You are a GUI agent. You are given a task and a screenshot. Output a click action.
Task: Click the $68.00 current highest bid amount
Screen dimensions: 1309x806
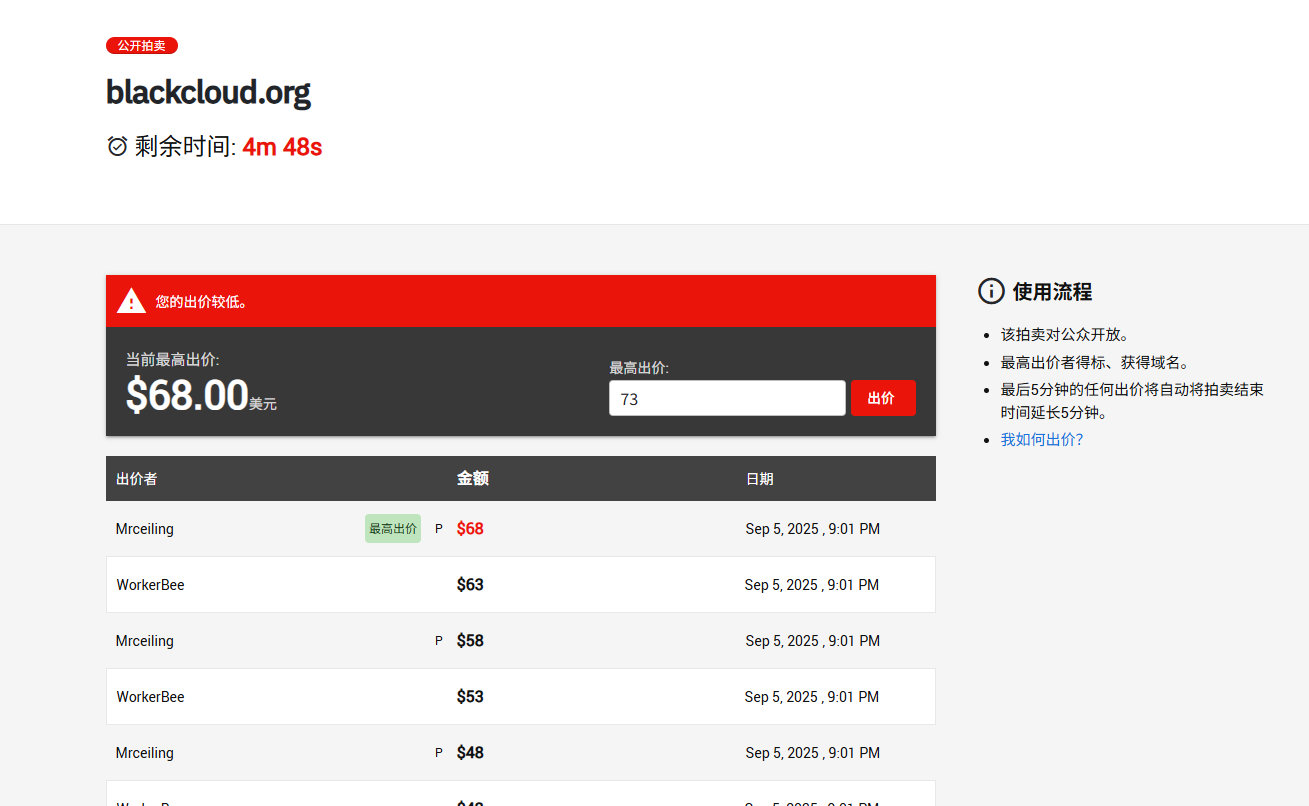pyautogui.click(x=187, y=395)
